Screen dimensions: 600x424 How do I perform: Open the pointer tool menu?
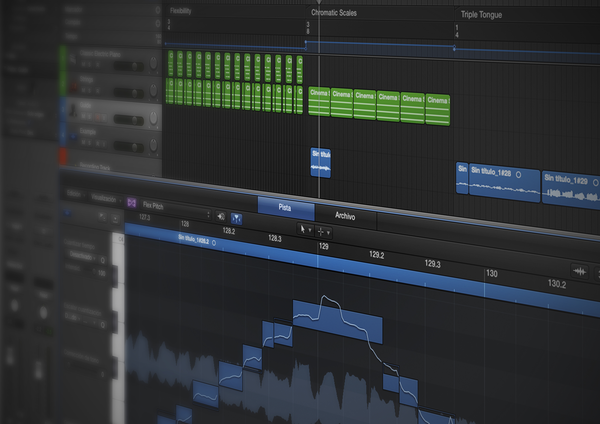tap(304, 231)
